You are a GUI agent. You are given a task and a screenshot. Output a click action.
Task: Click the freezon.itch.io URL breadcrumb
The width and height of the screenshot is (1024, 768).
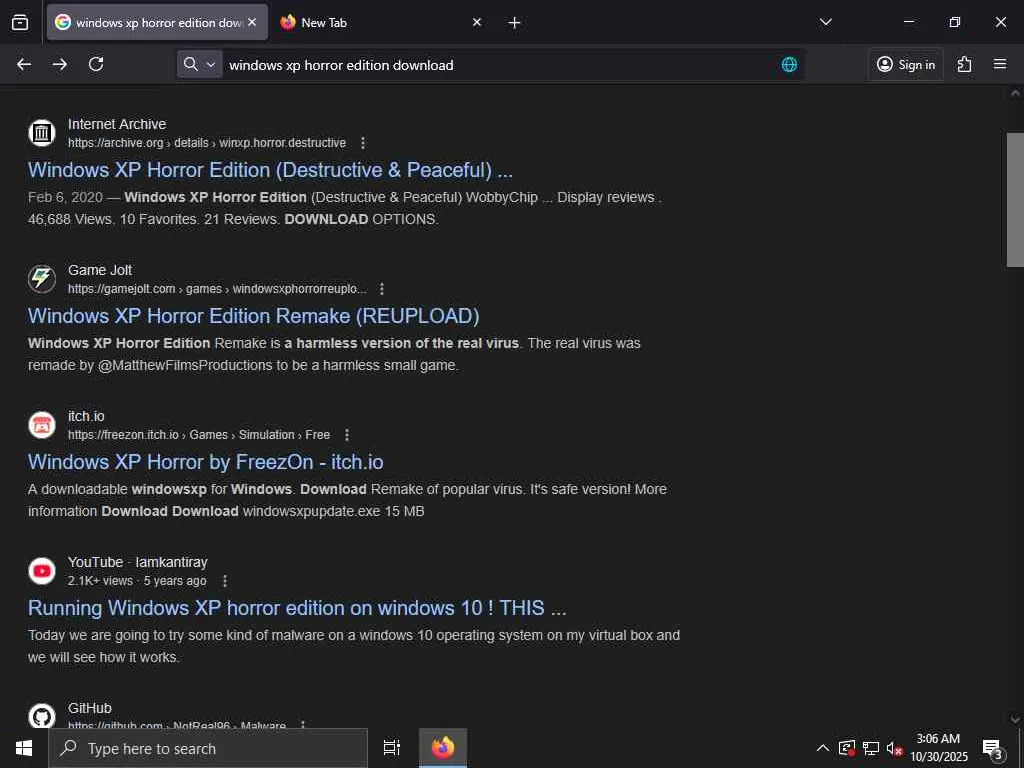click(x=199, y=435)
